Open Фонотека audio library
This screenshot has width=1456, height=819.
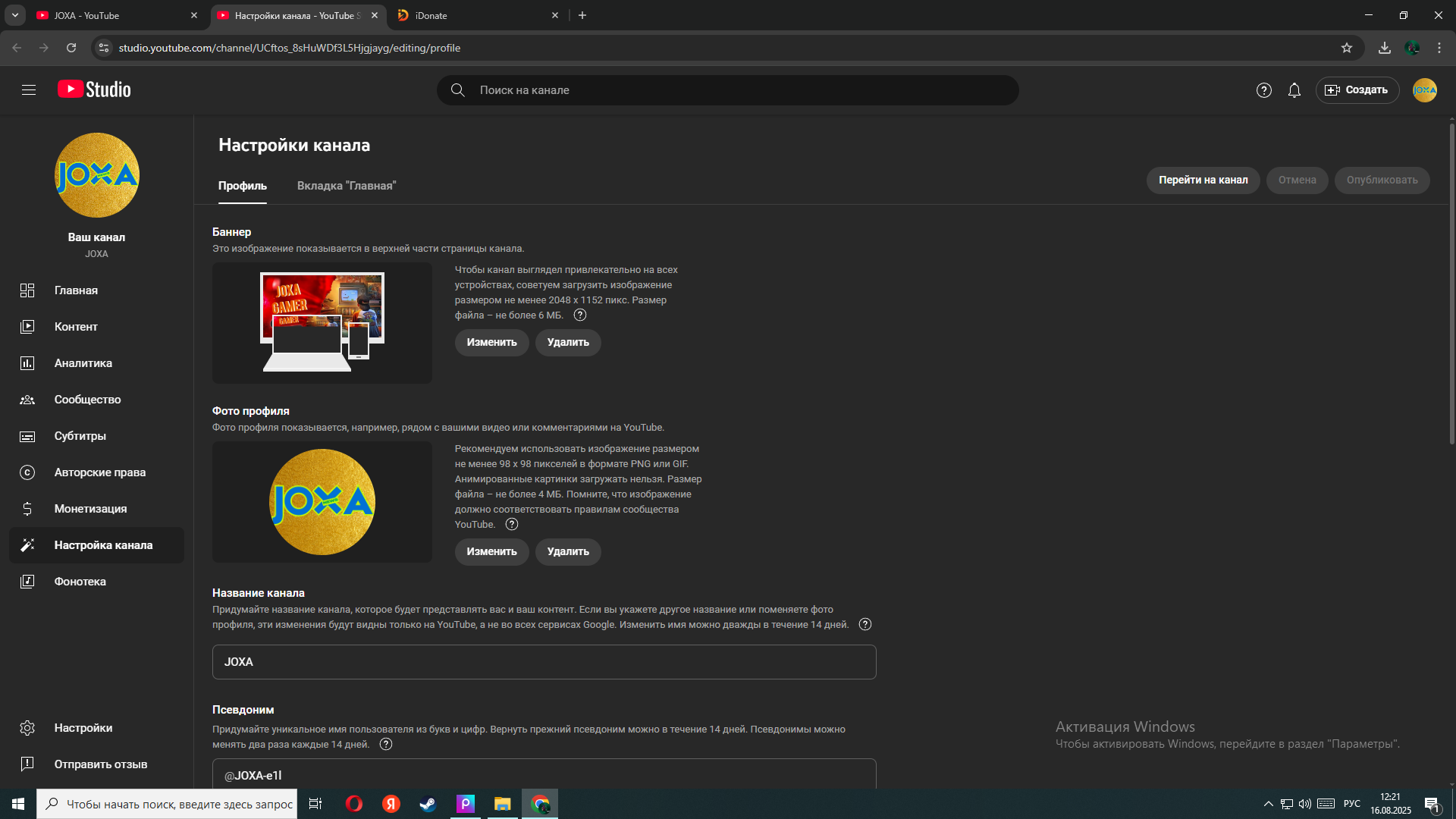pyautogui.click(x=80, y=582)
